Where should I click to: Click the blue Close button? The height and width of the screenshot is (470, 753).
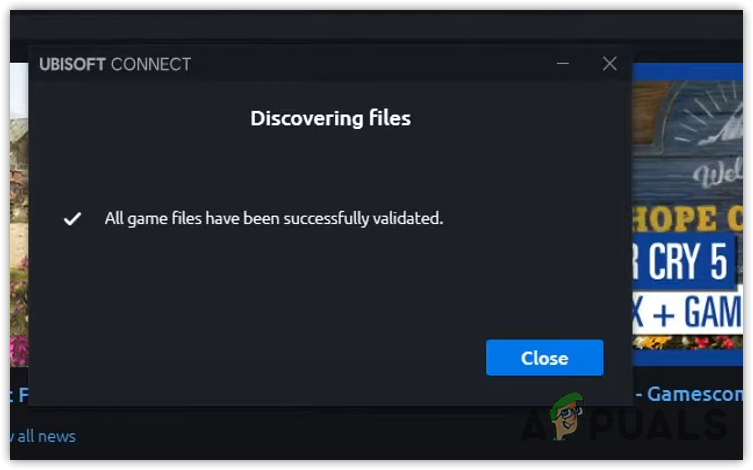(x=544, y=358)
